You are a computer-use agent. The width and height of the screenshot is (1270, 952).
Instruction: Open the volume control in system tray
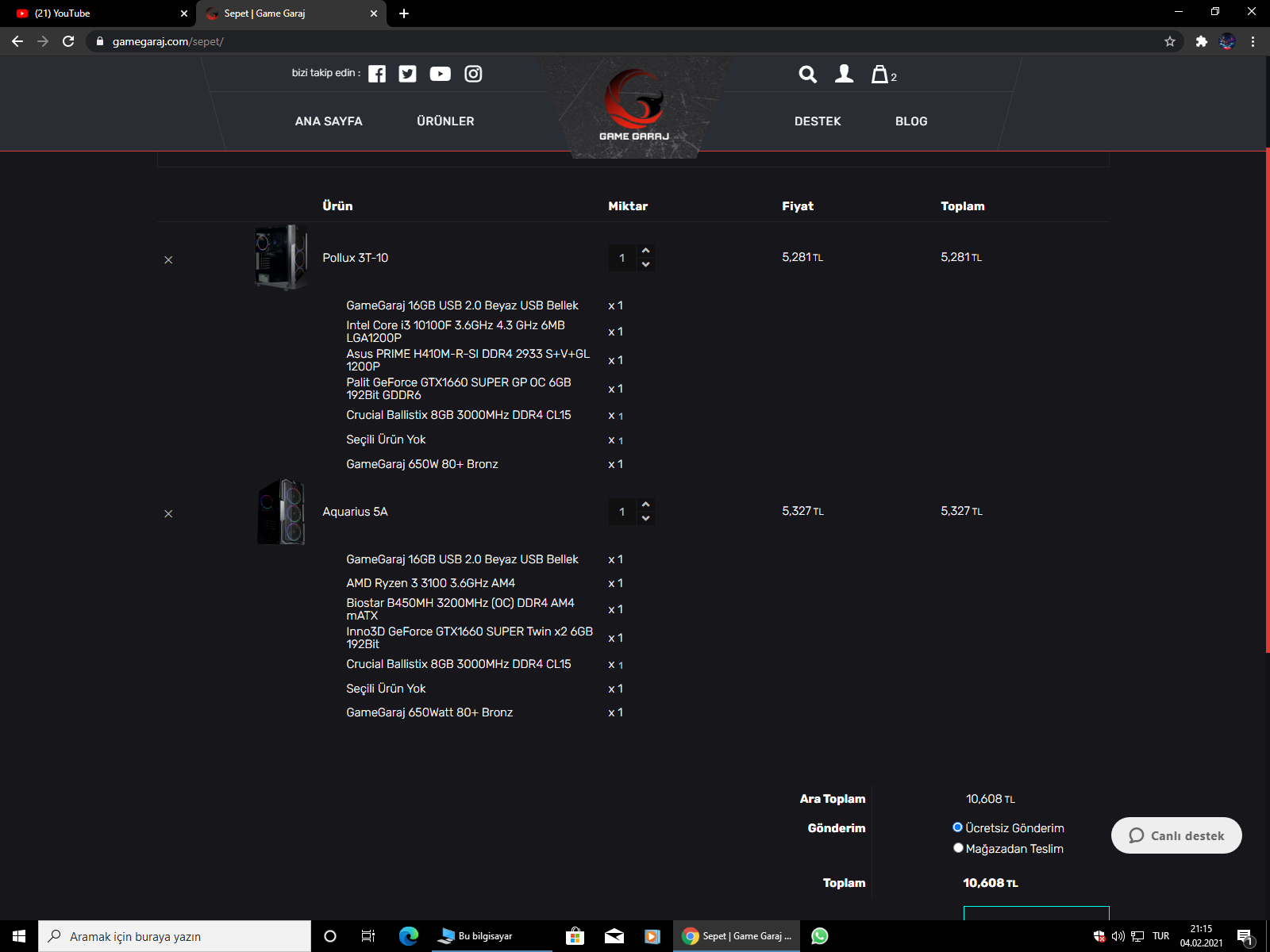coord(1118,936)
